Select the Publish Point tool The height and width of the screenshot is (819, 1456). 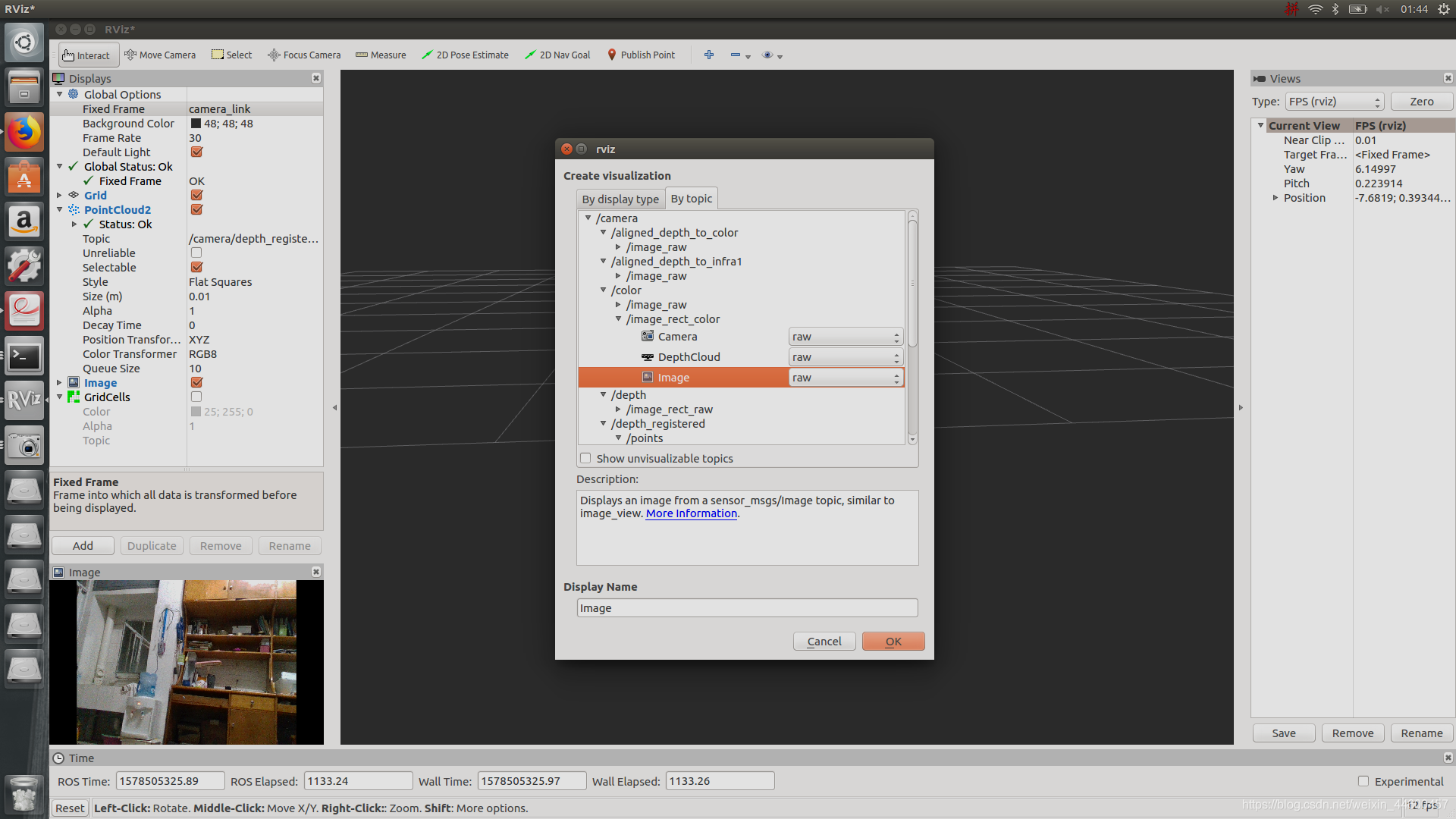tap(641, 55)
